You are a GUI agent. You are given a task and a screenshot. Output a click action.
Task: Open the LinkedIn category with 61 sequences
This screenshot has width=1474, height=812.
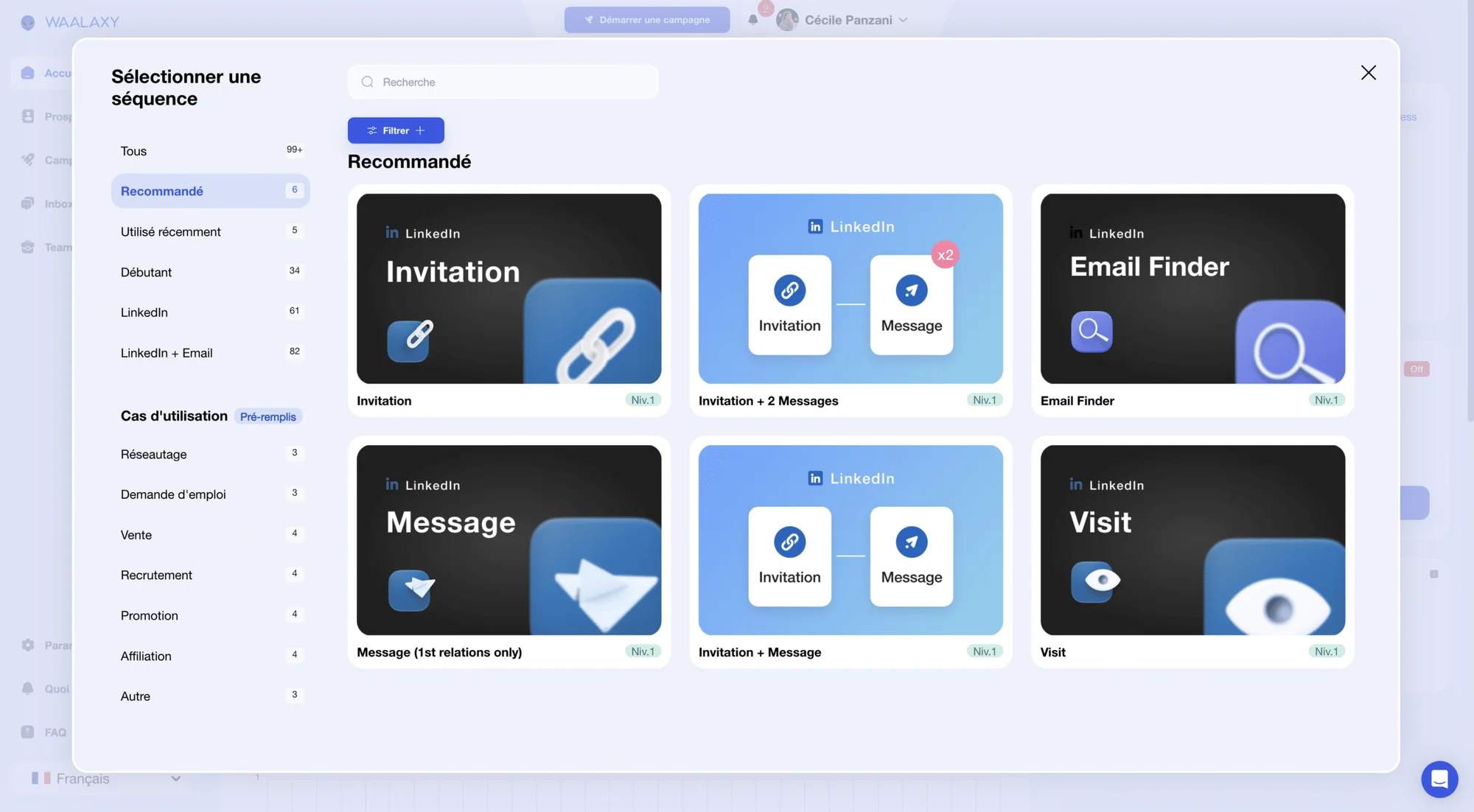(210, 312)
